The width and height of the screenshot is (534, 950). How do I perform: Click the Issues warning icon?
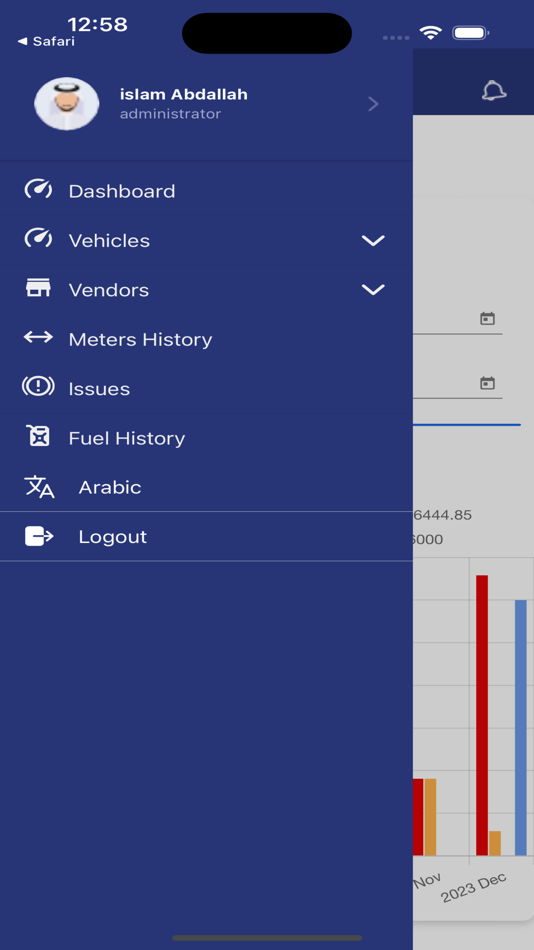click(x=38, y=386)
